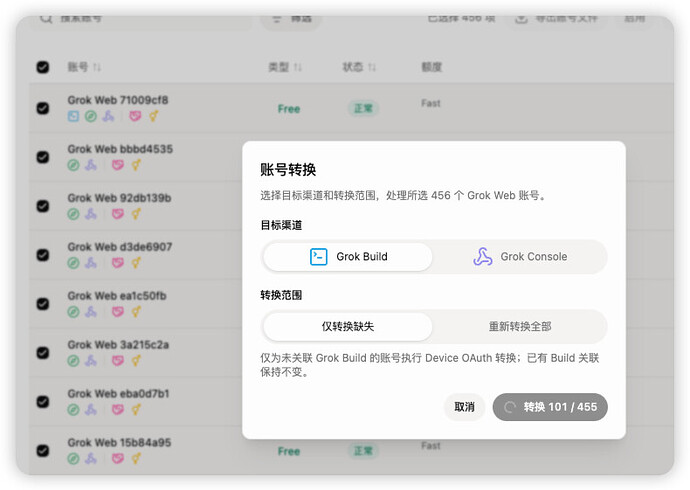The width and height of the screenshot is (690, 490).
Task: Click Fast quota in Grok Web 71009cf8 row
Action: click(430, 103)
